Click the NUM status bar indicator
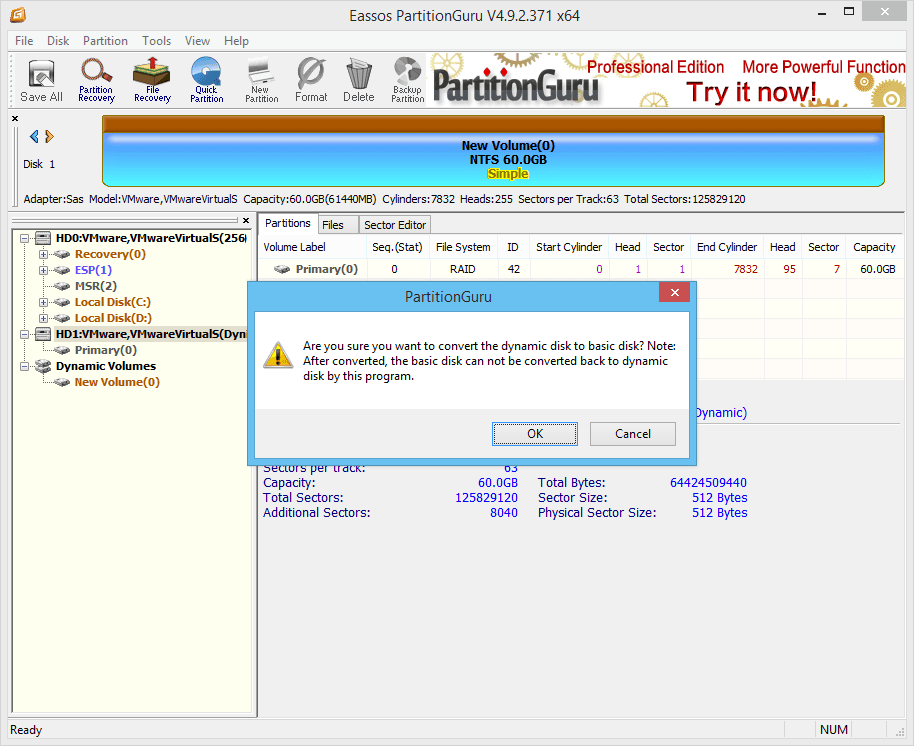The height and width of the screenshot is (746, 914). pos(834,730)
